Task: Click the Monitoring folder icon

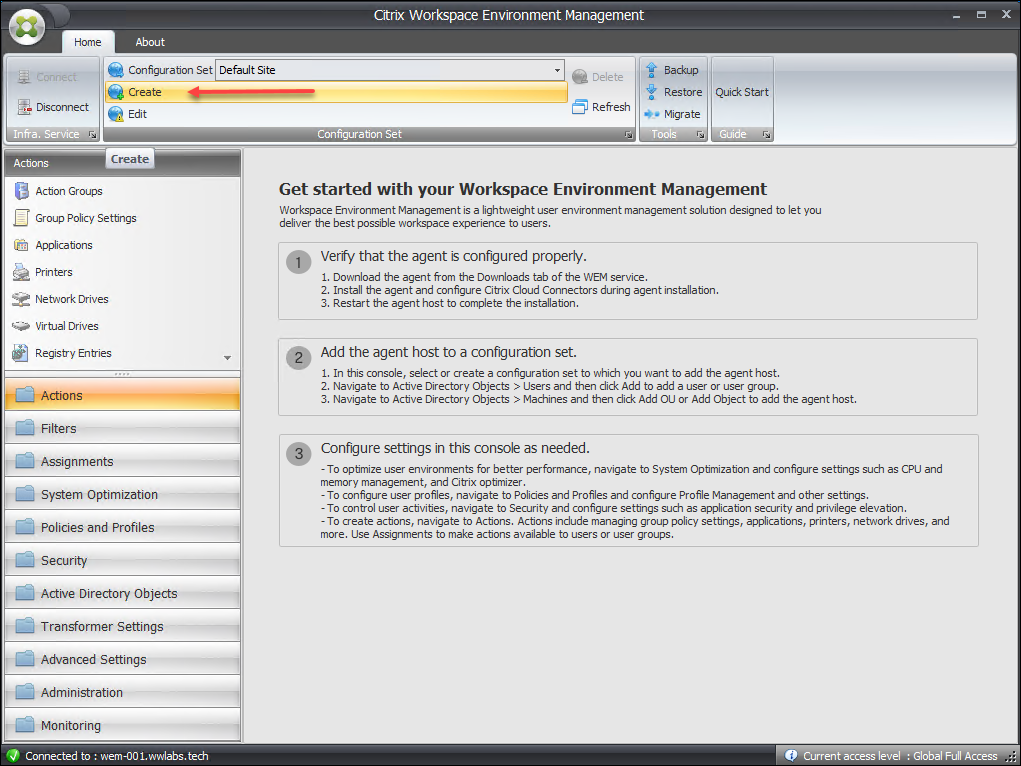Action: click(25, 724)
